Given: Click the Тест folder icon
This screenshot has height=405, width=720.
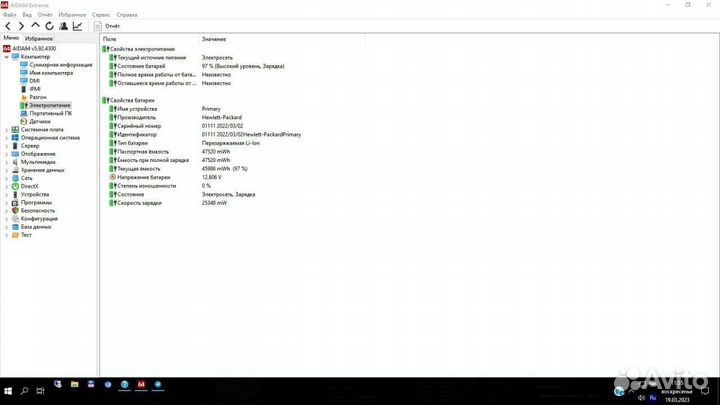Looking at the screenshot, I should coord(15,235).
